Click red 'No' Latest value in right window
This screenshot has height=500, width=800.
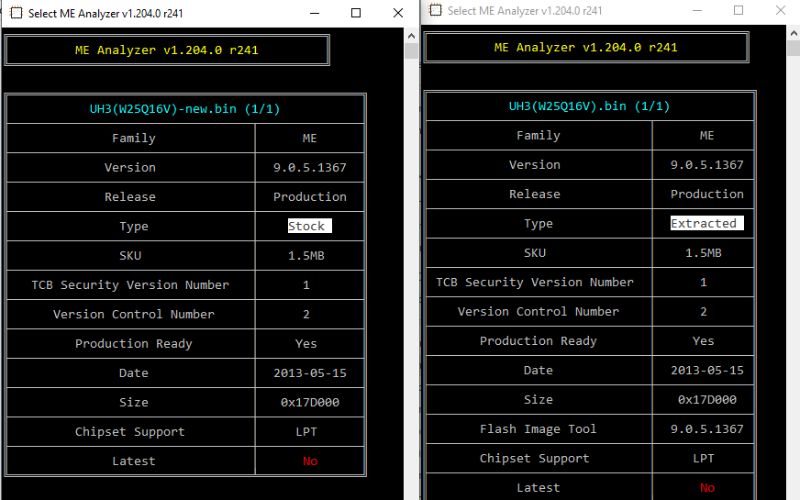click(707, 488)
